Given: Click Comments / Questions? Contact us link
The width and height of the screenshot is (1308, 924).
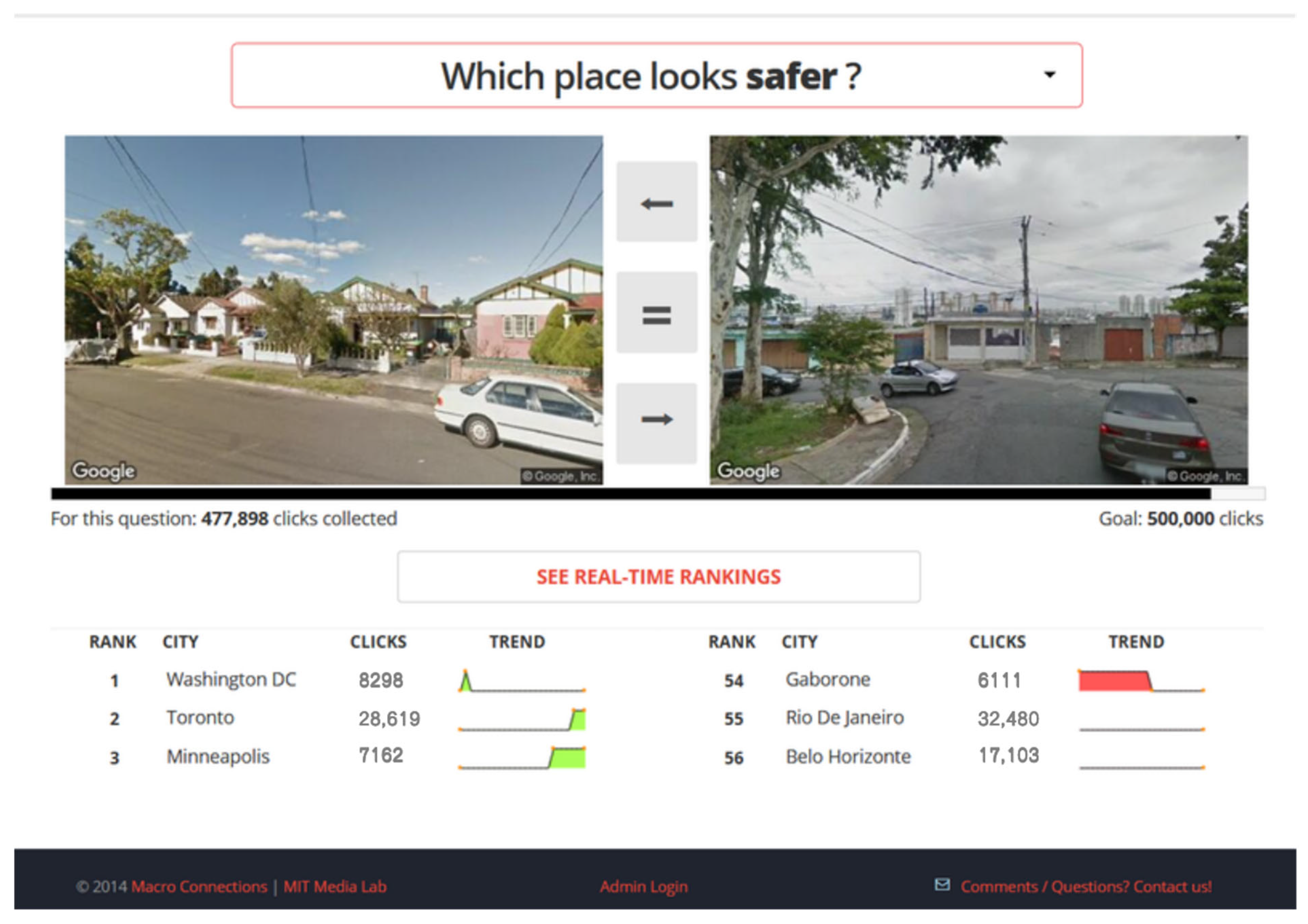Looking at the screenshot, I should pos(1086,886).
